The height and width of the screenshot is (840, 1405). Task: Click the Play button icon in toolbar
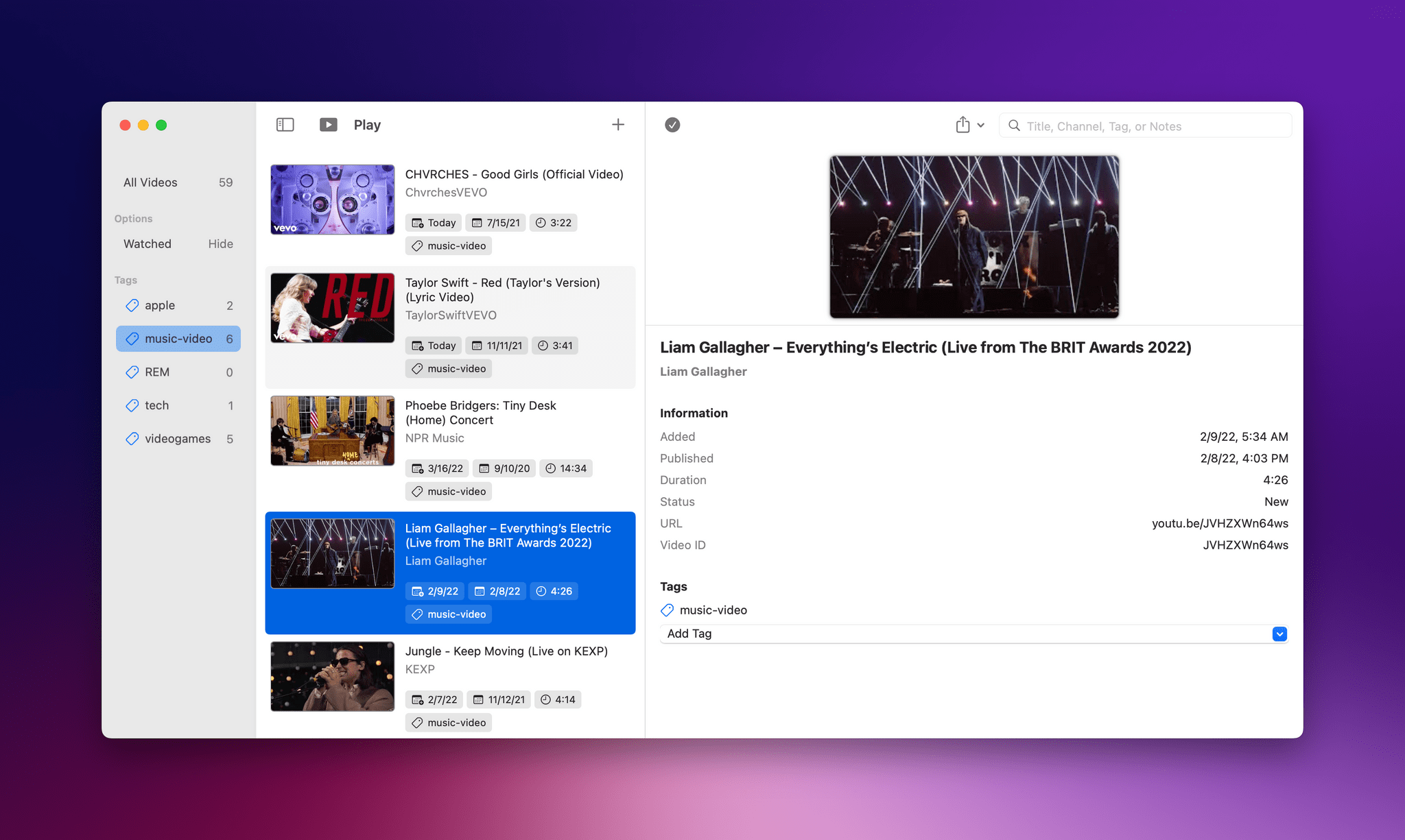click(327, 125)
